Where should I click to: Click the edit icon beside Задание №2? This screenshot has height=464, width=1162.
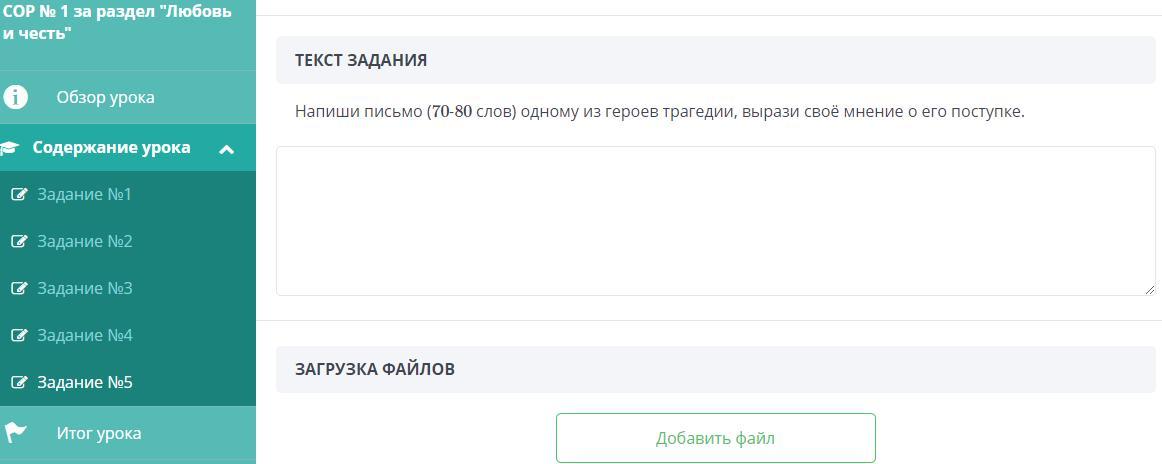pyautogui.click(x=19, y=241)
